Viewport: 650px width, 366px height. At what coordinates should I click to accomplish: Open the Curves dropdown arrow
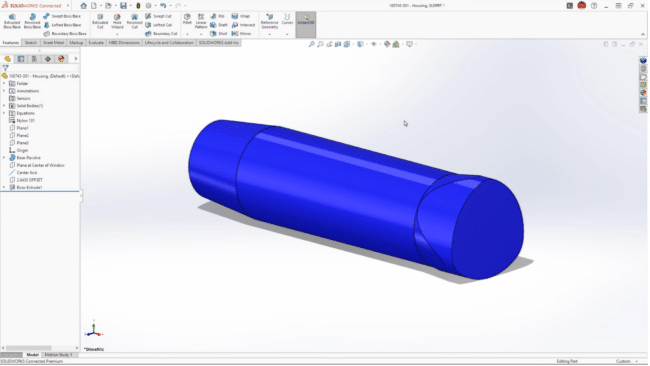[x=287, y=34]
